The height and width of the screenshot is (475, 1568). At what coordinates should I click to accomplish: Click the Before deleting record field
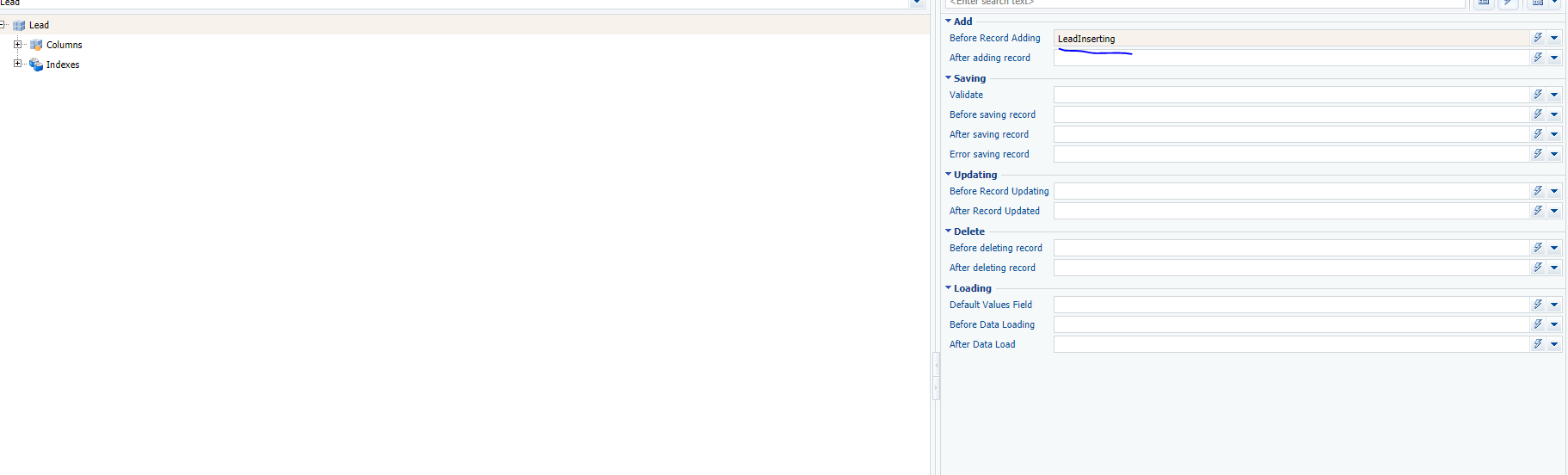pyautogui.click(x=1291, y=248)
